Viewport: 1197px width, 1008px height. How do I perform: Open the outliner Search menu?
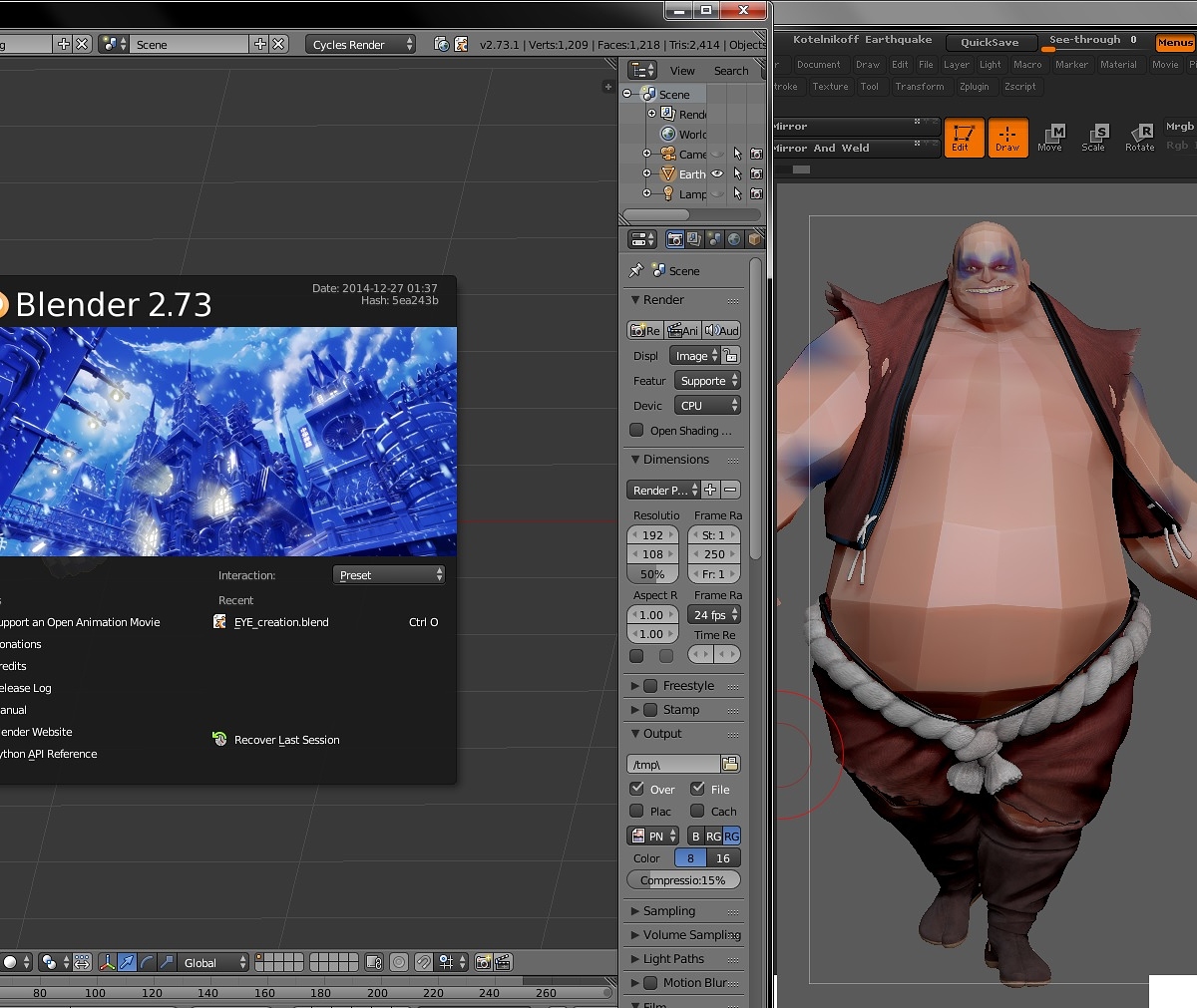pyautogui.click(x=731, y=71)
